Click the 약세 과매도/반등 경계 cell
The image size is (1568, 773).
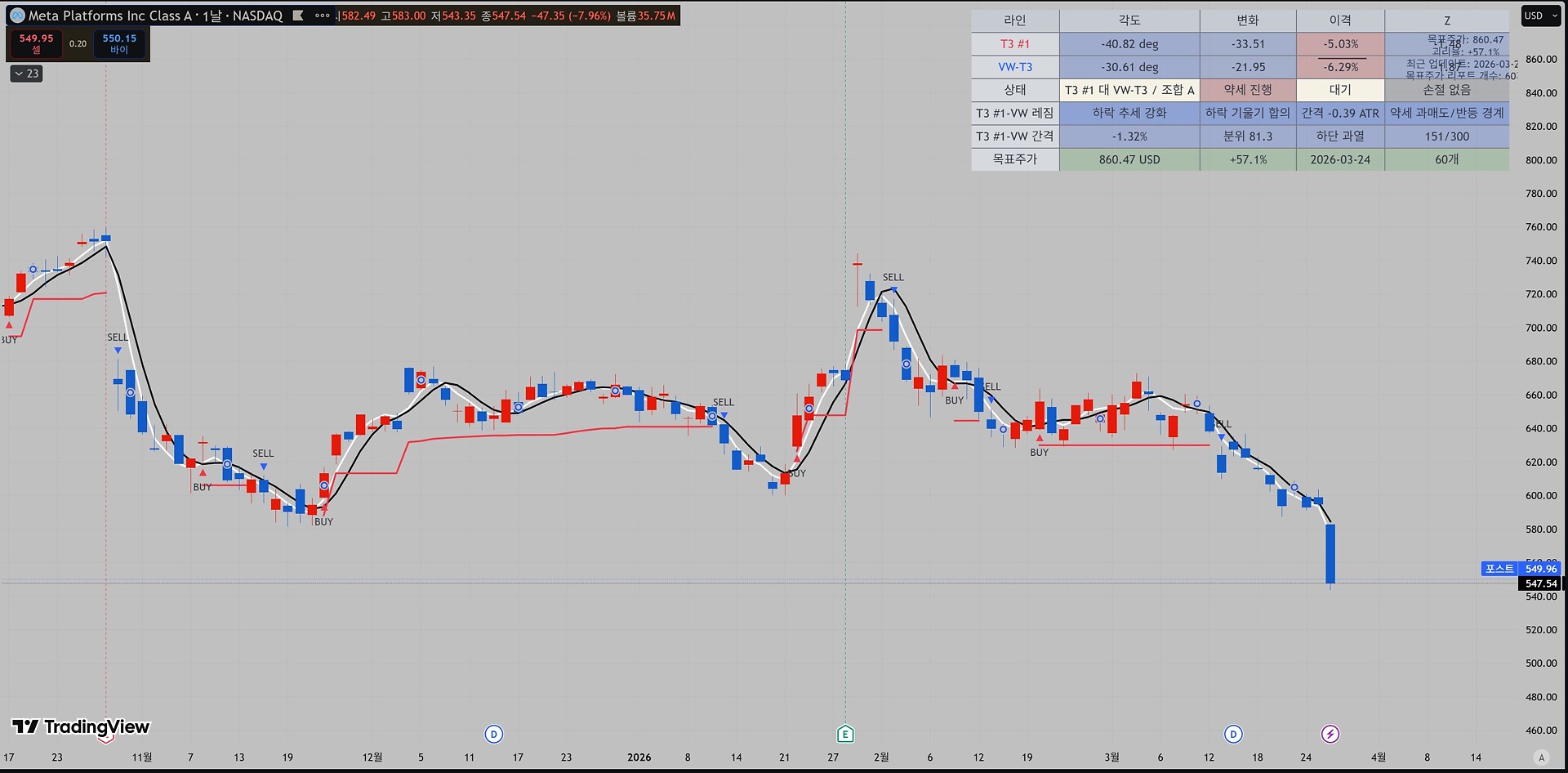pyautogui.click(x=1447, y=113)
